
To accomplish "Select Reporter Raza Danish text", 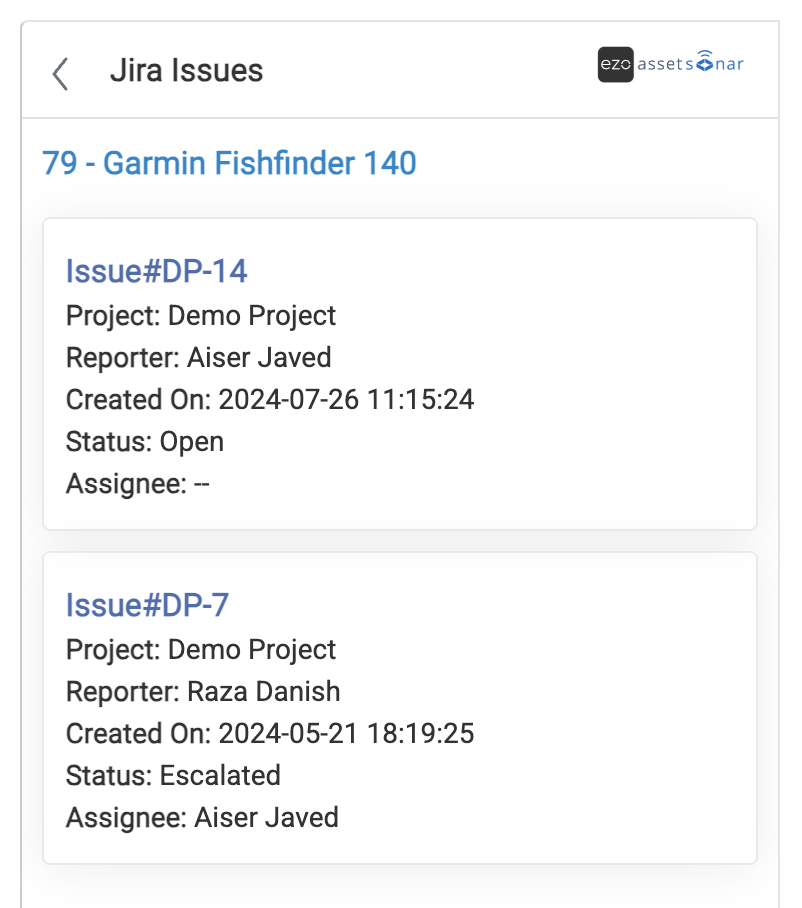I will tap(203, 692).
